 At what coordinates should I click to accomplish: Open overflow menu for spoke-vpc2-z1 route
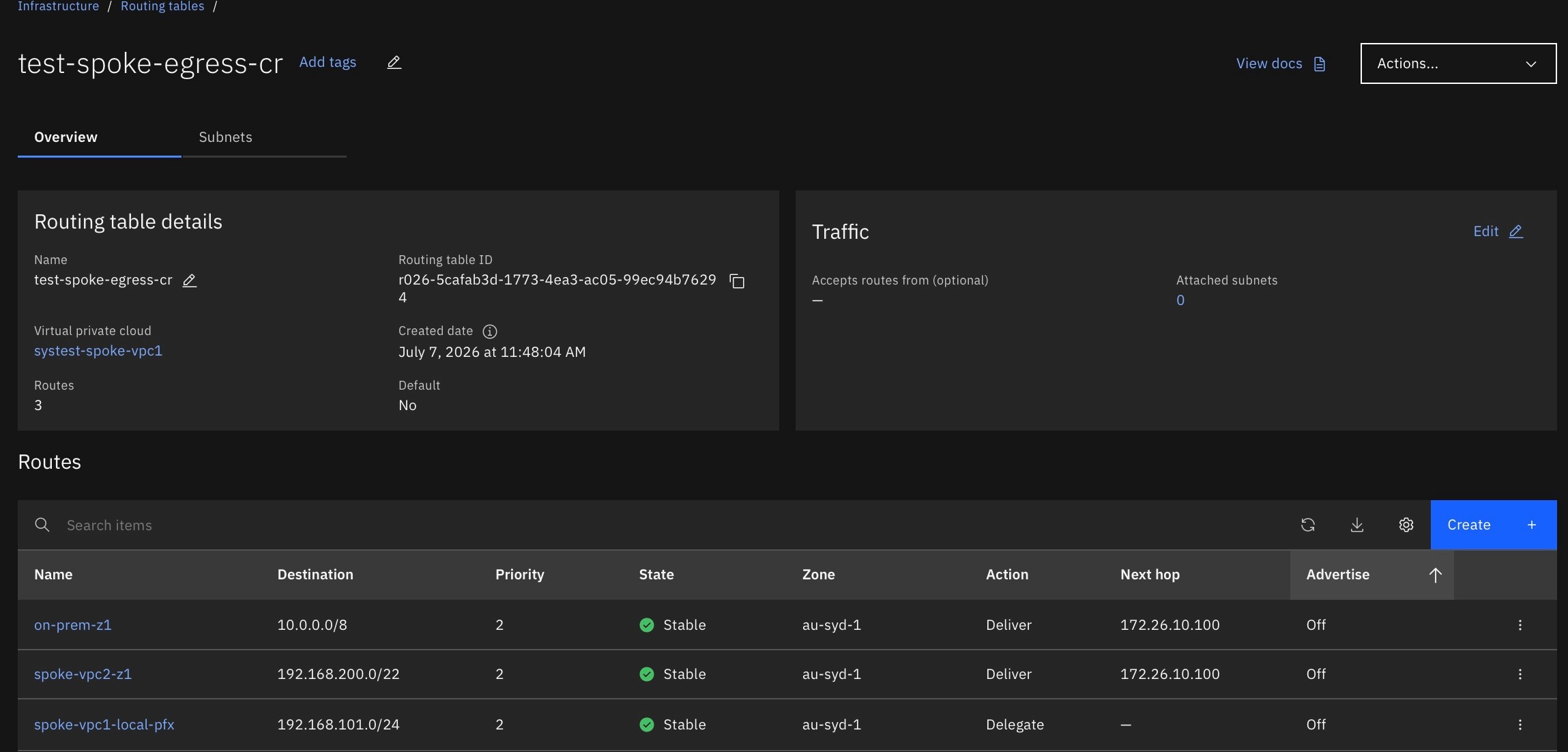[x=1520, y=674]
